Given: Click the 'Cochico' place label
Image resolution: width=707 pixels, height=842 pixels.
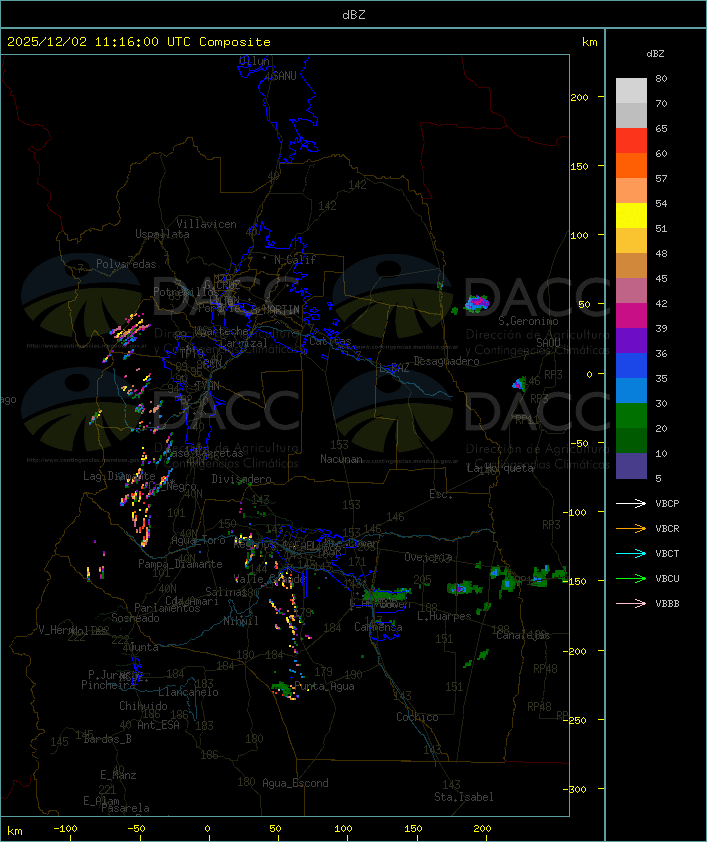Looking at the screenshot, I should [x=417, y=717].
